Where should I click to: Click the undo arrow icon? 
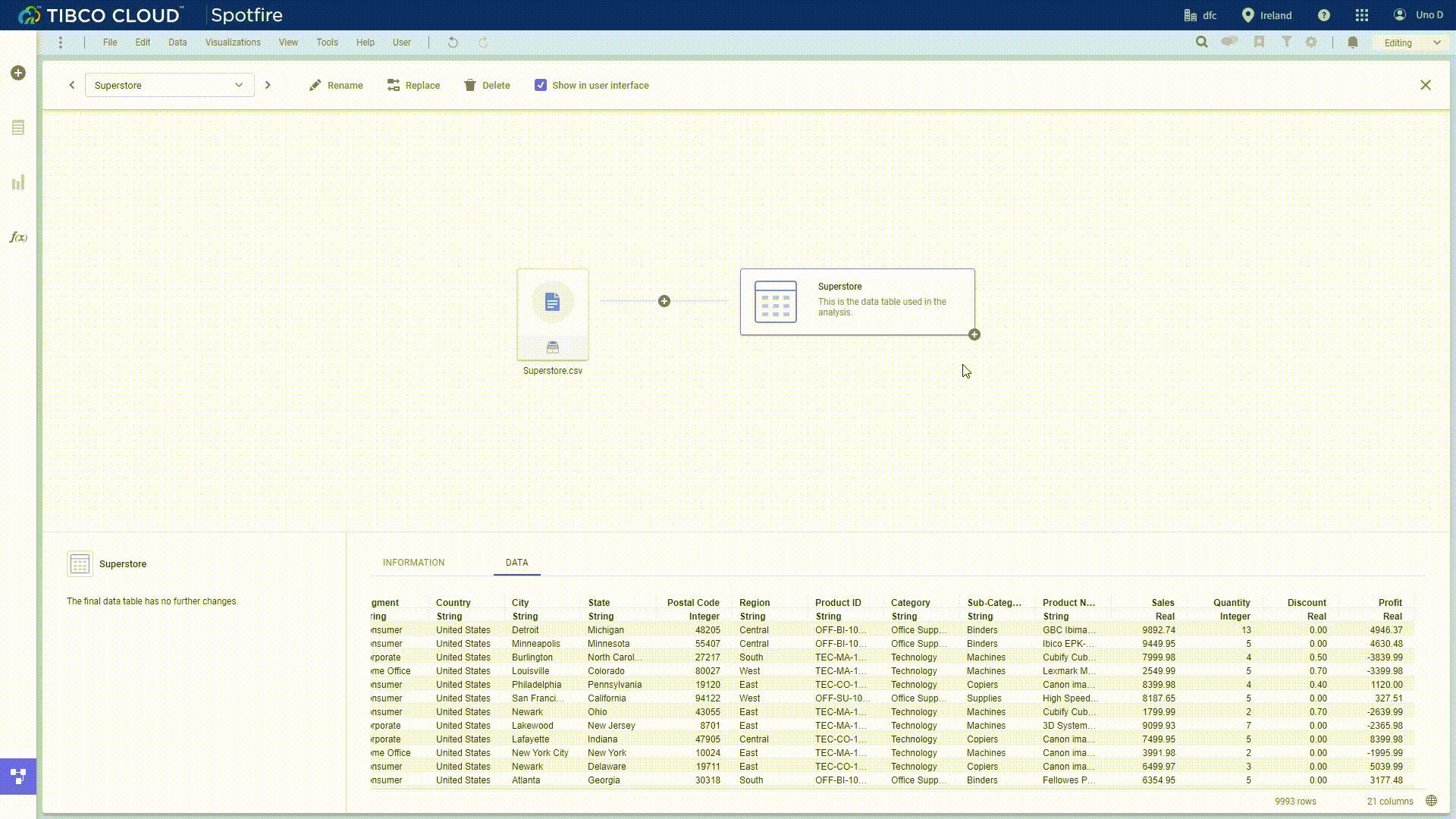(x=453, y=42)
